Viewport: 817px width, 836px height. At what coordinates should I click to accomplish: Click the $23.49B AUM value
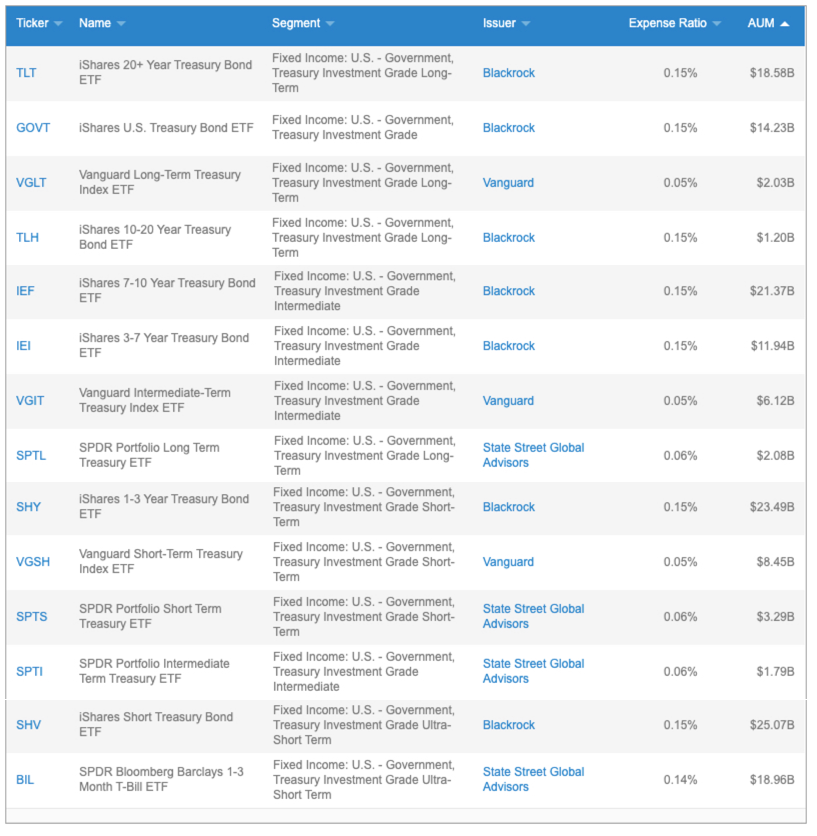click(772, 507)
